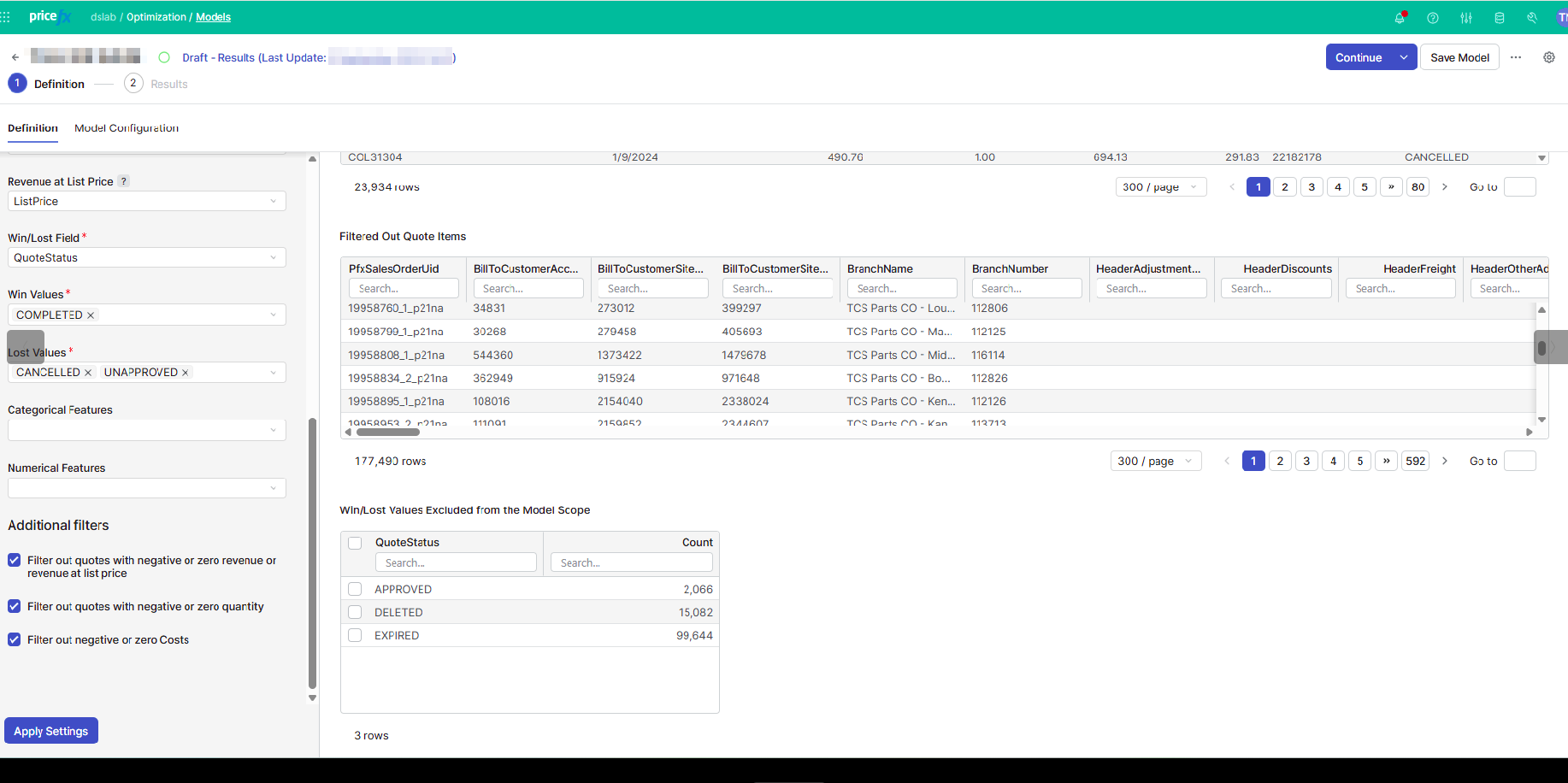
Task: Tick the EXPIRED row checkbox
Action: (x=355, y=635)
